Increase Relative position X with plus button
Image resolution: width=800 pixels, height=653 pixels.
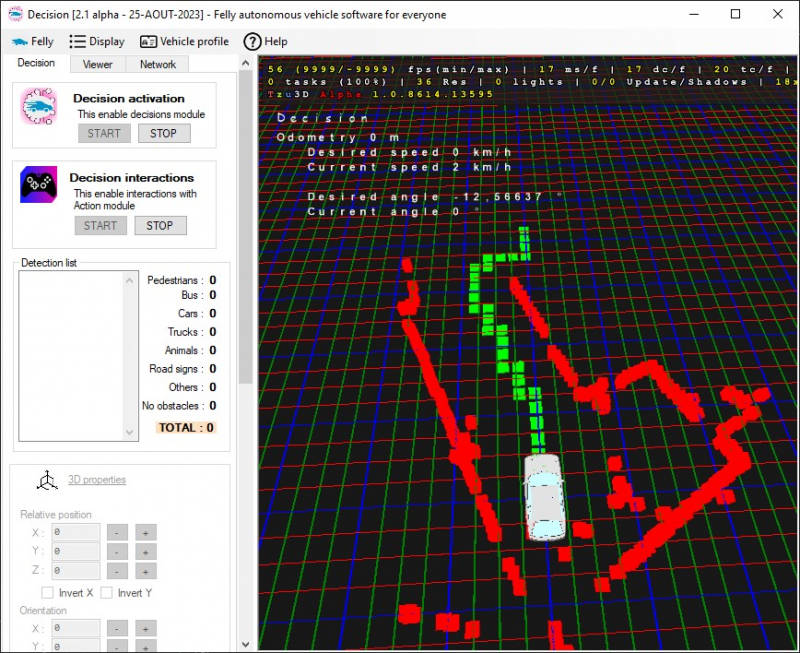pyautogui.click(x=145, y=533)
